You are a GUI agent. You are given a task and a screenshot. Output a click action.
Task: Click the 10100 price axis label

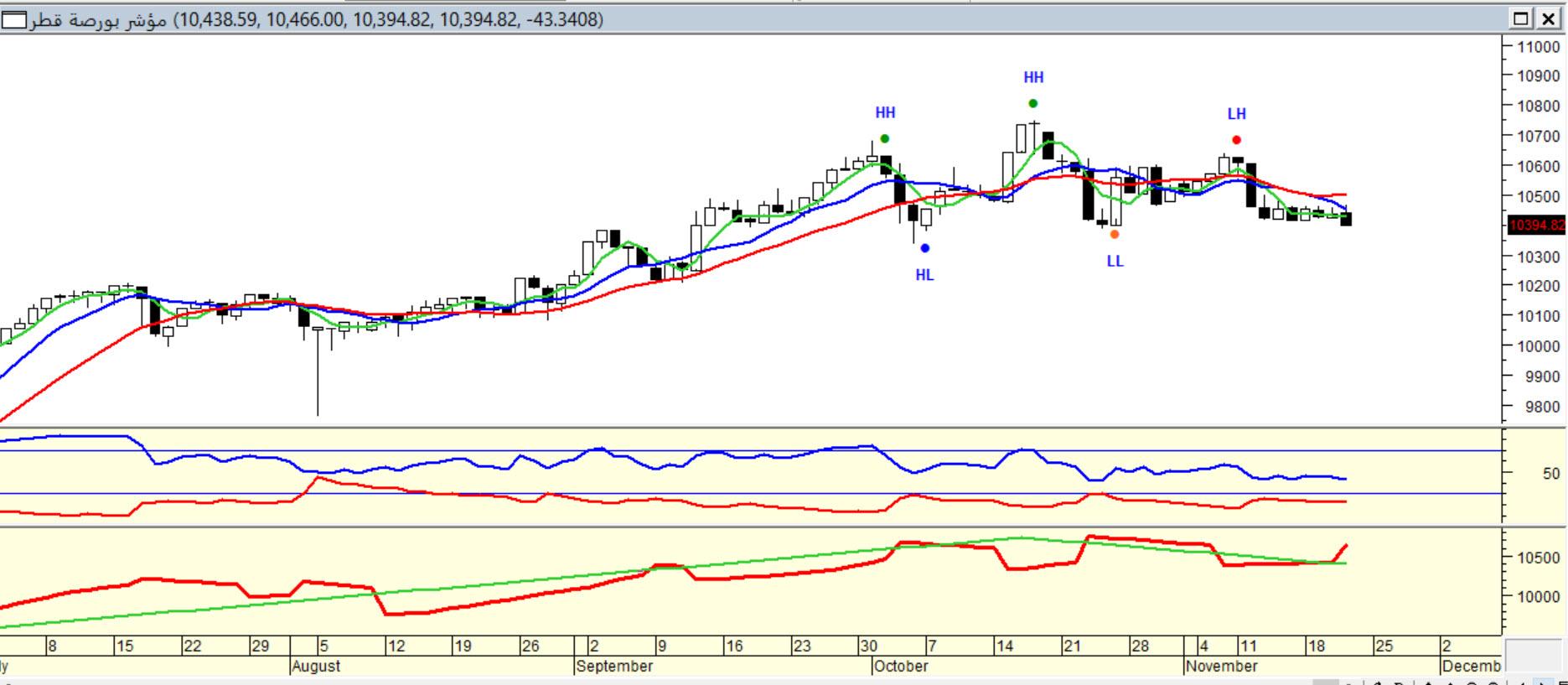[x=1538, y=316]
